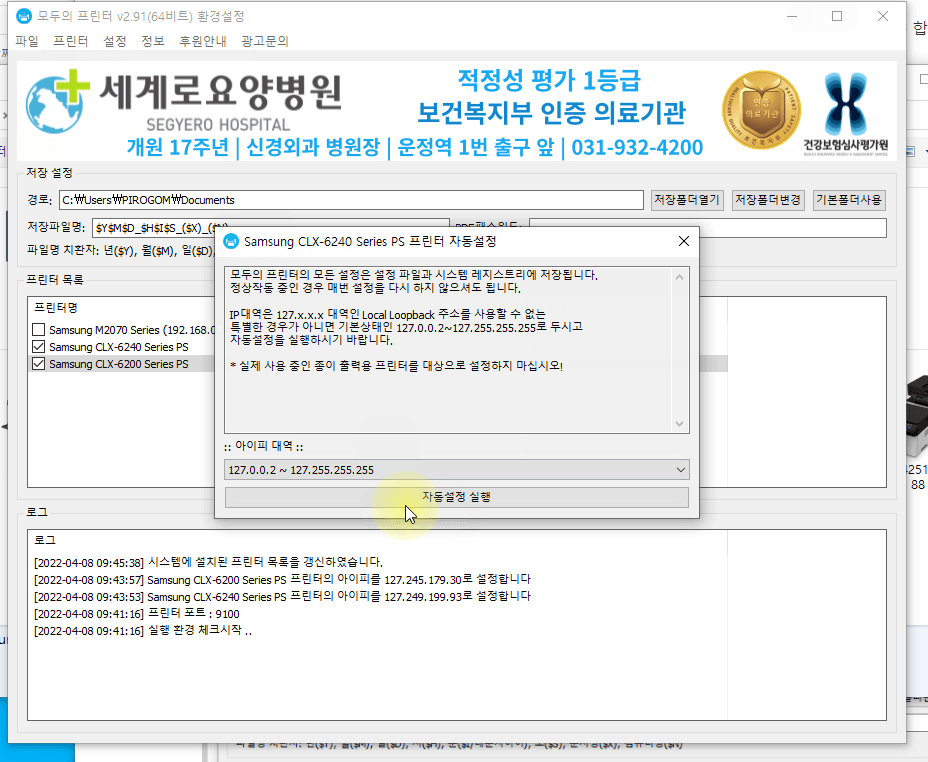
Task: Select the Samsung CLX-6240 Series PS row text
Action: click(118, 347)
